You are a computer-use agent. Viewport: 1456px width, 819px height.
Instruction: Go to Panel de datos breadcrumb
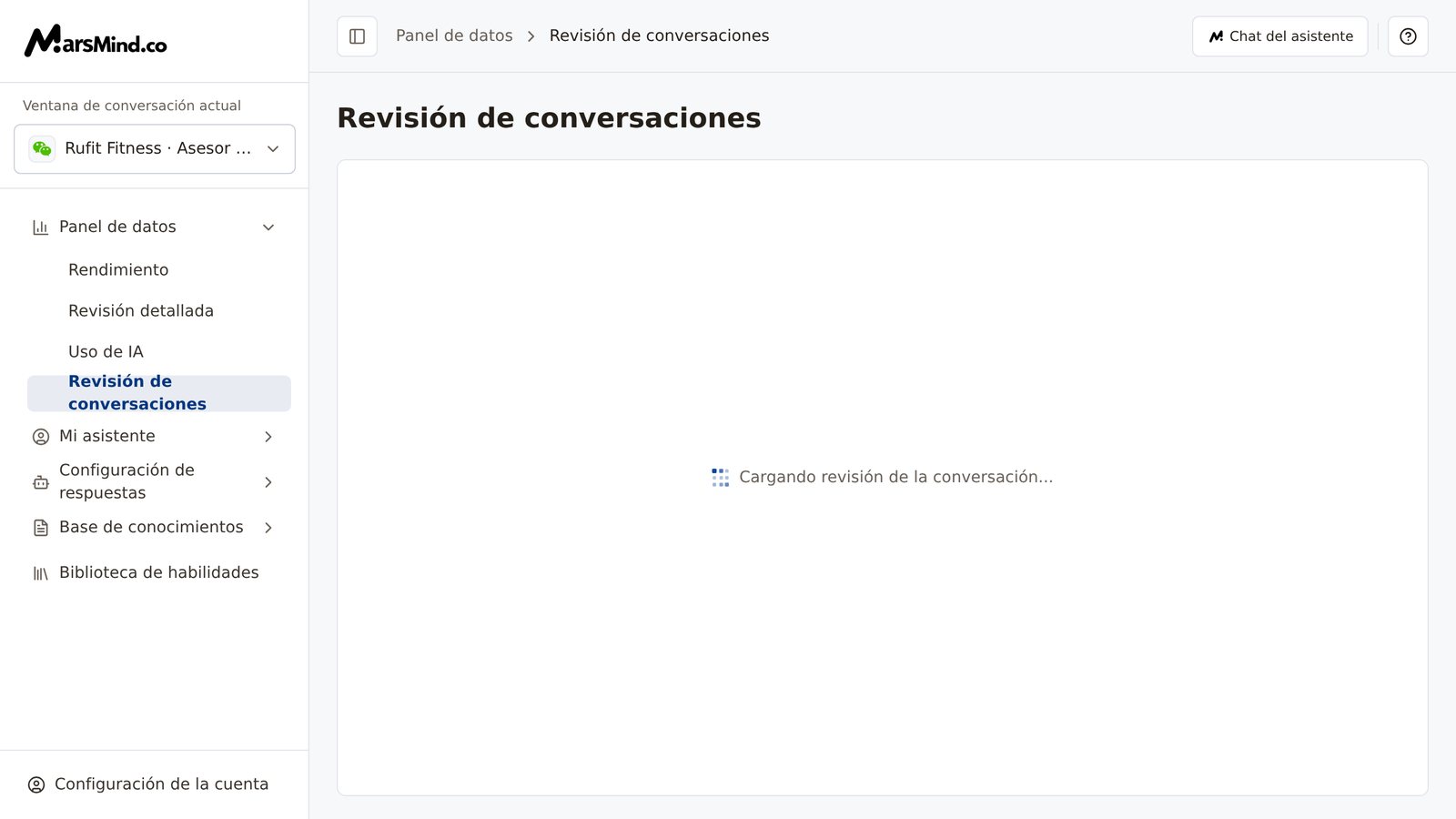pyautogui.click(x=454, y=35)
